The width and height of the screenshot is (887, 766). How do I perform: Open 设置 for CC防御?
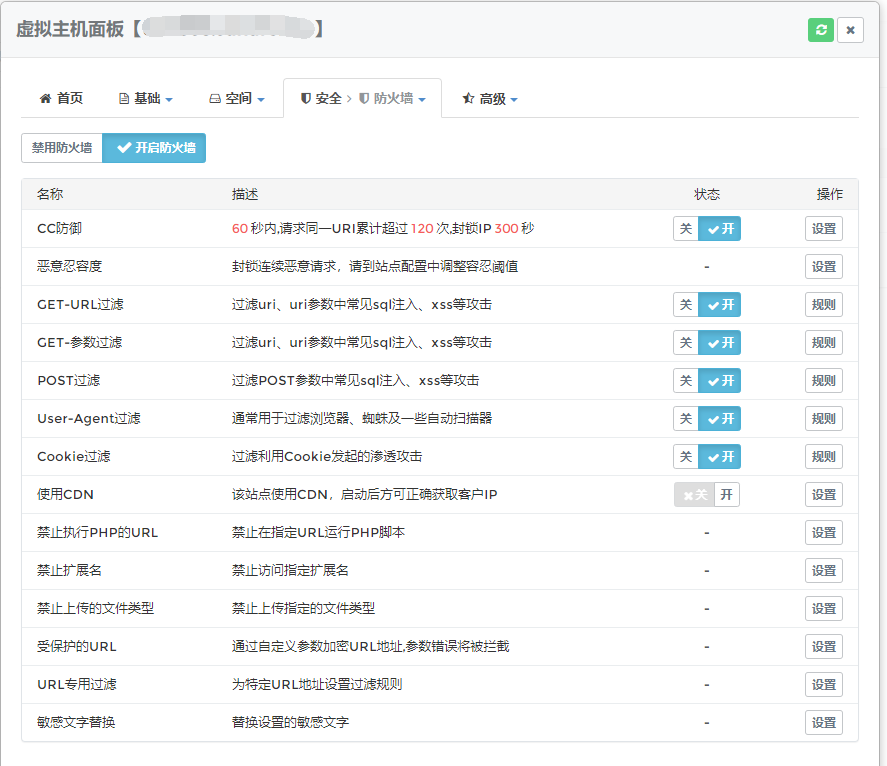(x=824, y=229)
